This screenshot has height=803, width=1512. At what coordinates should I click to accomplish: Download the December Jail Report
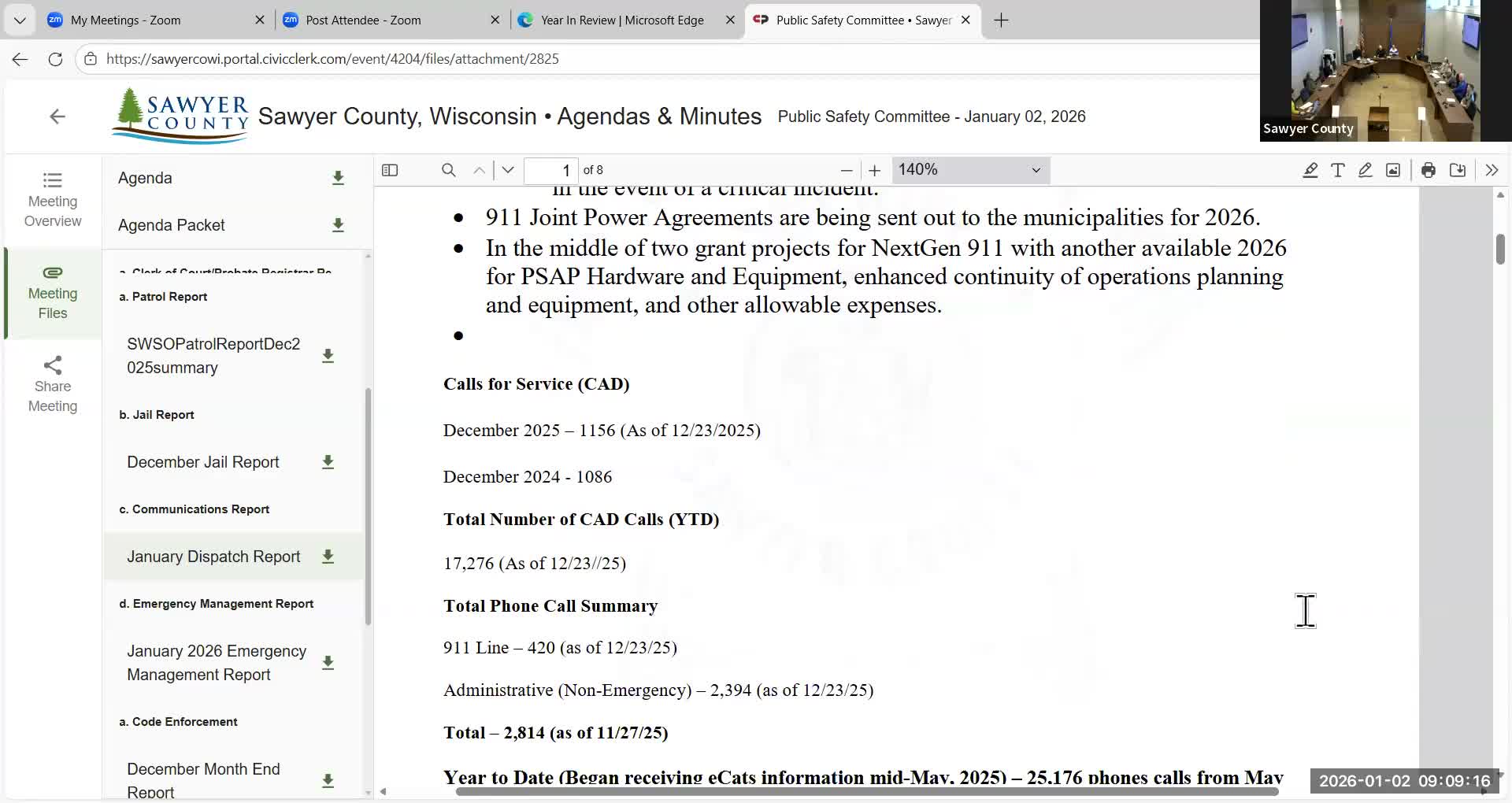328,462
